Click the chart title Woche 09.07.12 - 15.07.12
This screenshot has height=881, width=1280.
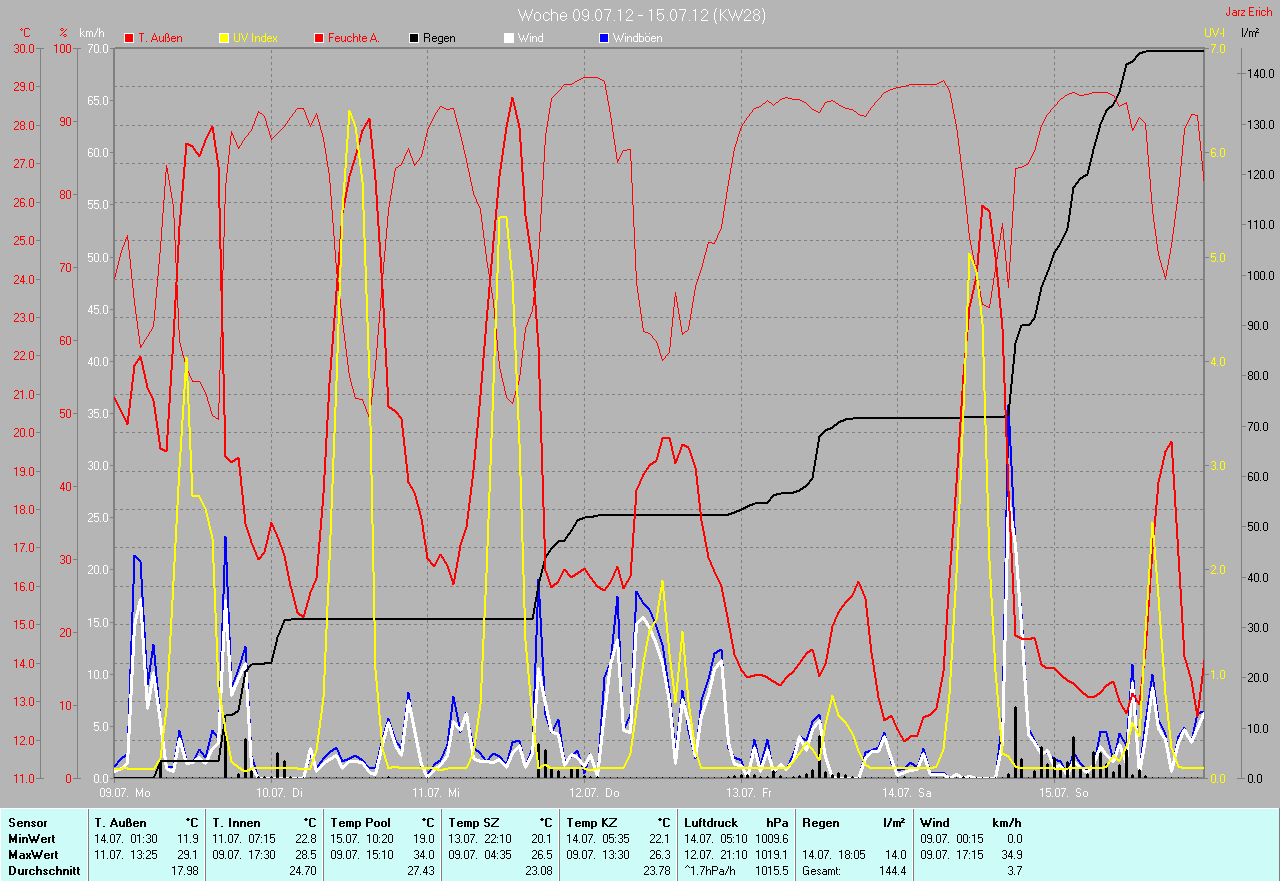pyautogui.click(x=642, y=15)
